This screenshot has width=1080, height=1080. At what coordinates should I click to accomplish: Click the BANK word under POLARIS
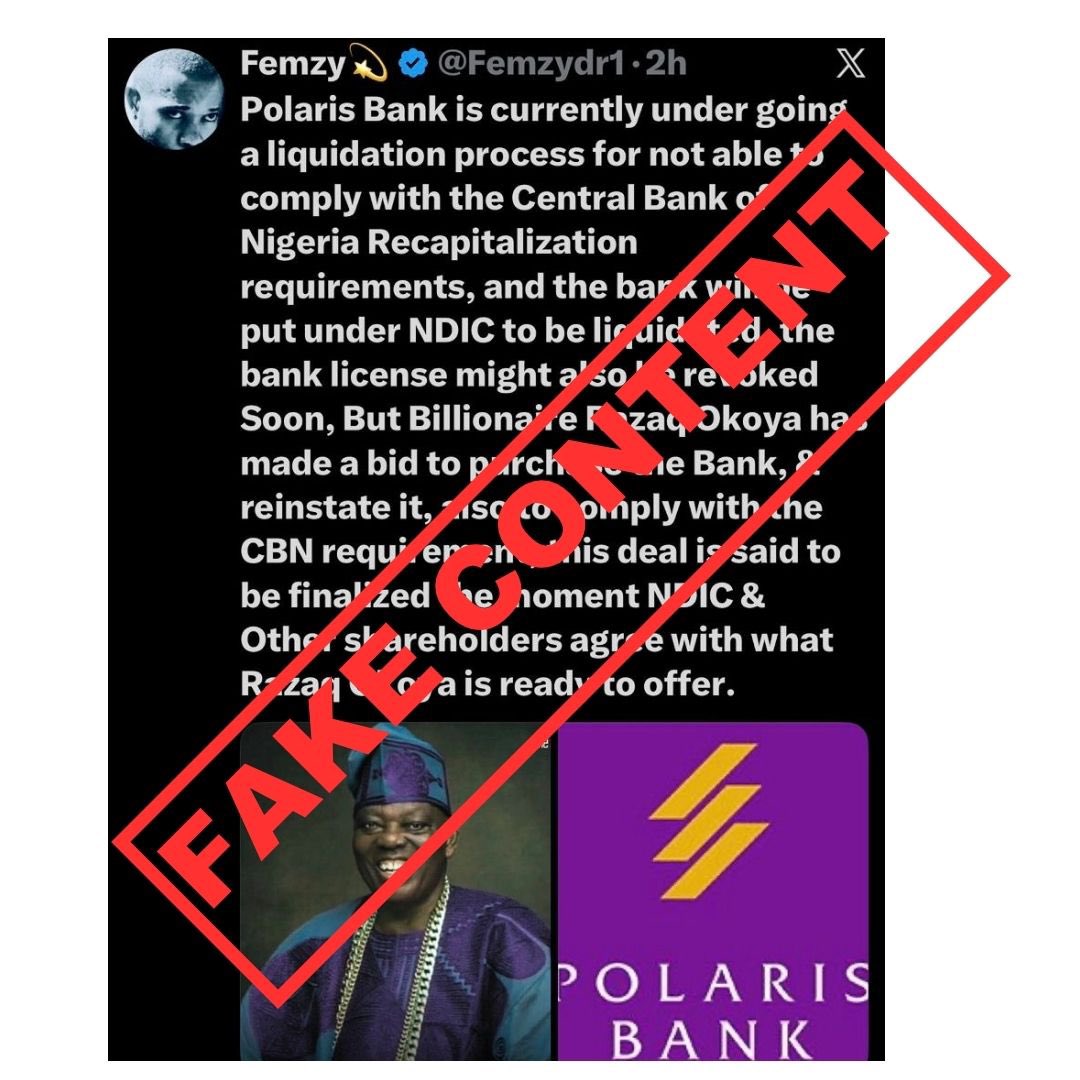pyautogui.click(x=712, y=1039)
